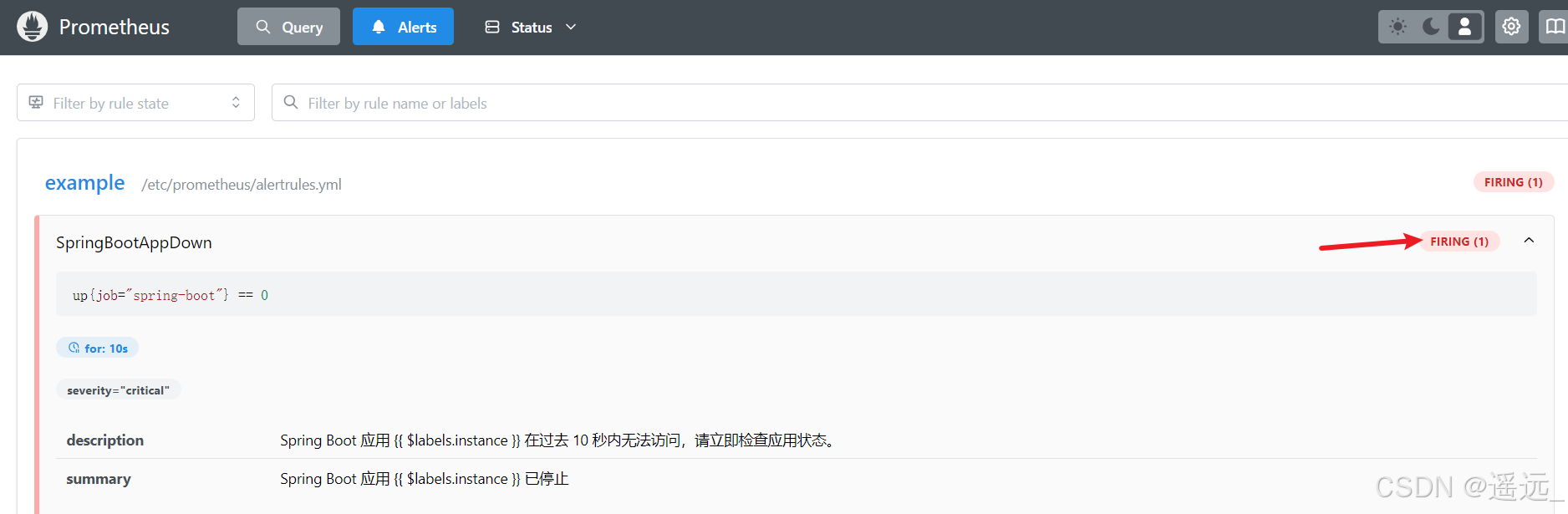The height and width of the screenshot is (514, 1568).
Task: Click the SpringBootAppDown rule title
Action: tap(134, 242)
